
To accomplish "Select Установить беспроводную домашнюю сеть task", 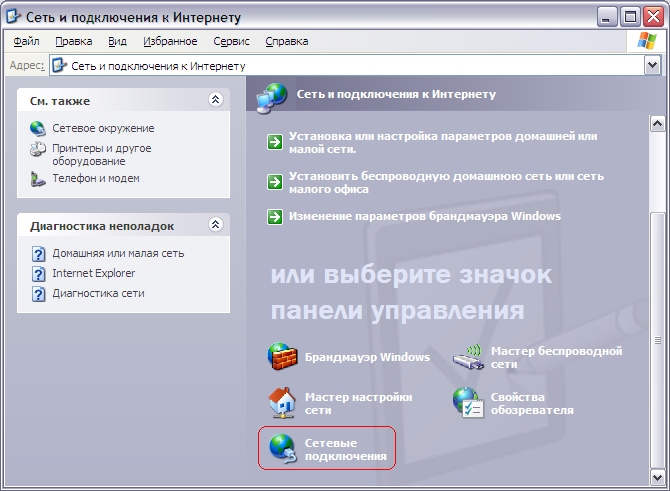I will tap(447, 182).
